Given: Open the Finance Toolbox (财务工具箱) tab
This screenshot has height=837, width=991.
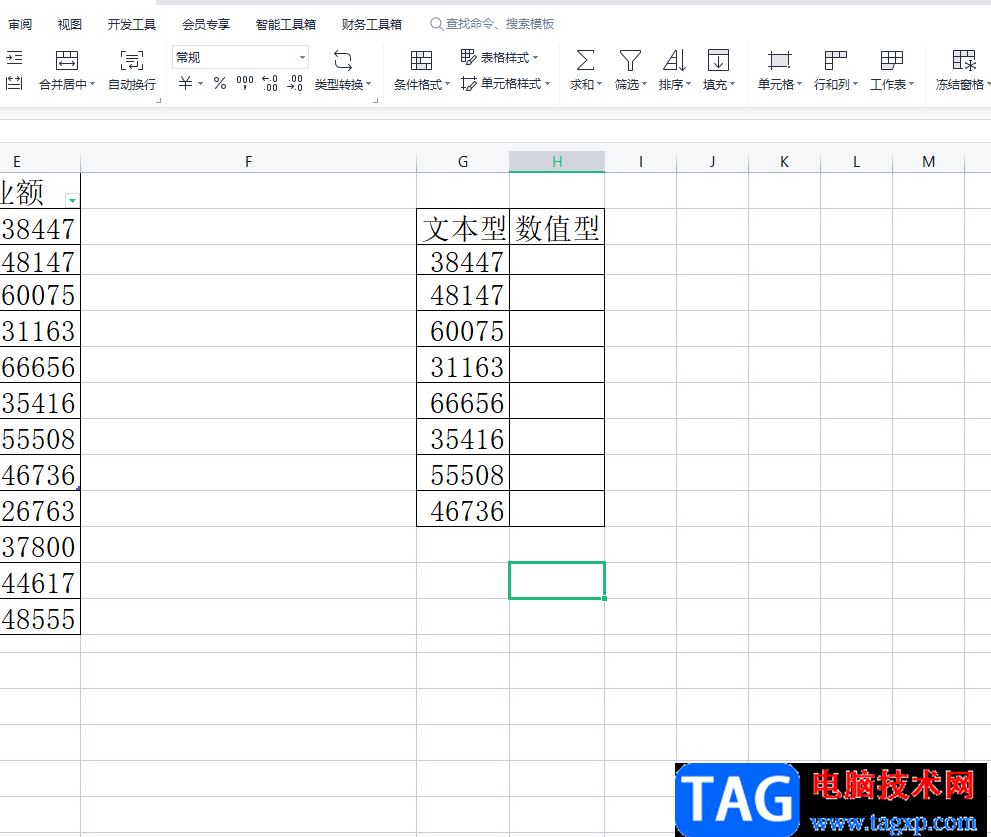Looking at the screenshot, I should 372,24.
